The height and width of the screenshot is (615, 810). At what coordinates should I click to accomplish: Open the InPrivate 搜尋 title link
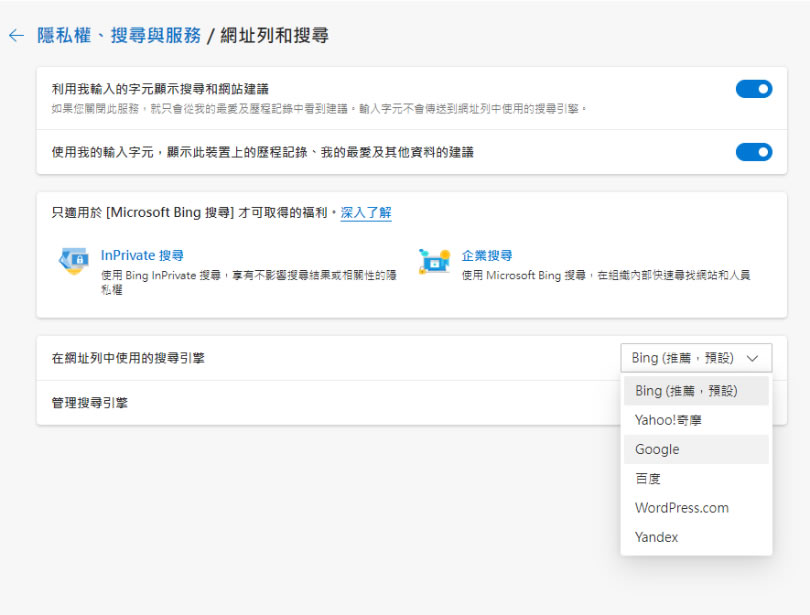tap(142, 256)
